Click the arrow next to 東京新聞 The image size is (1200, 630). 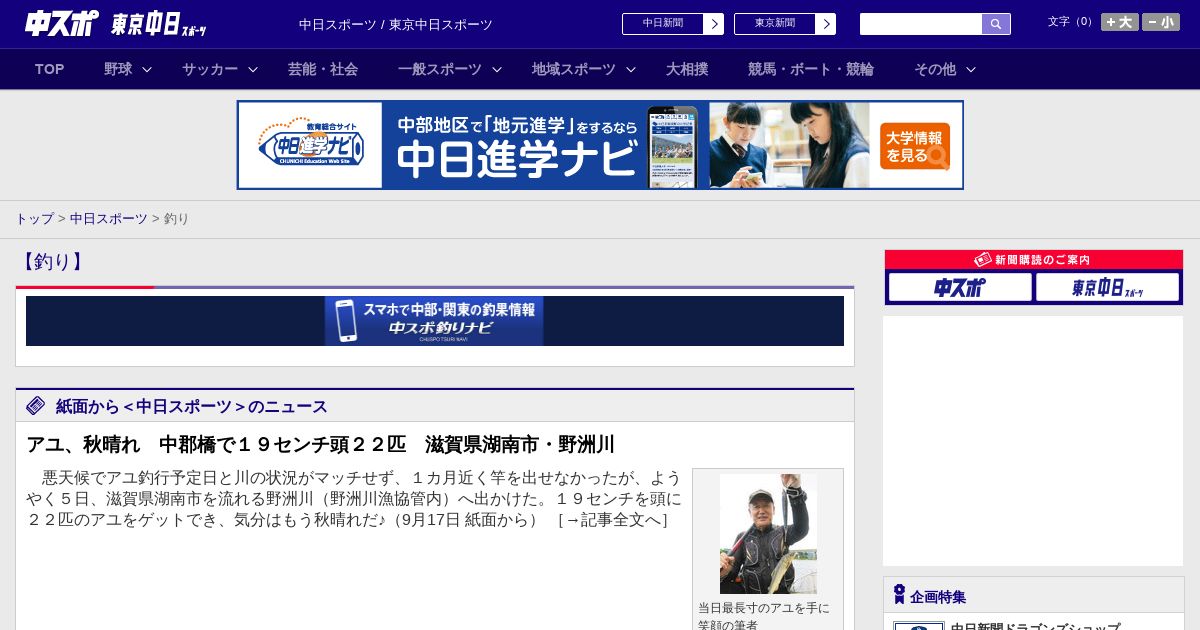click(x=826, y=24)
